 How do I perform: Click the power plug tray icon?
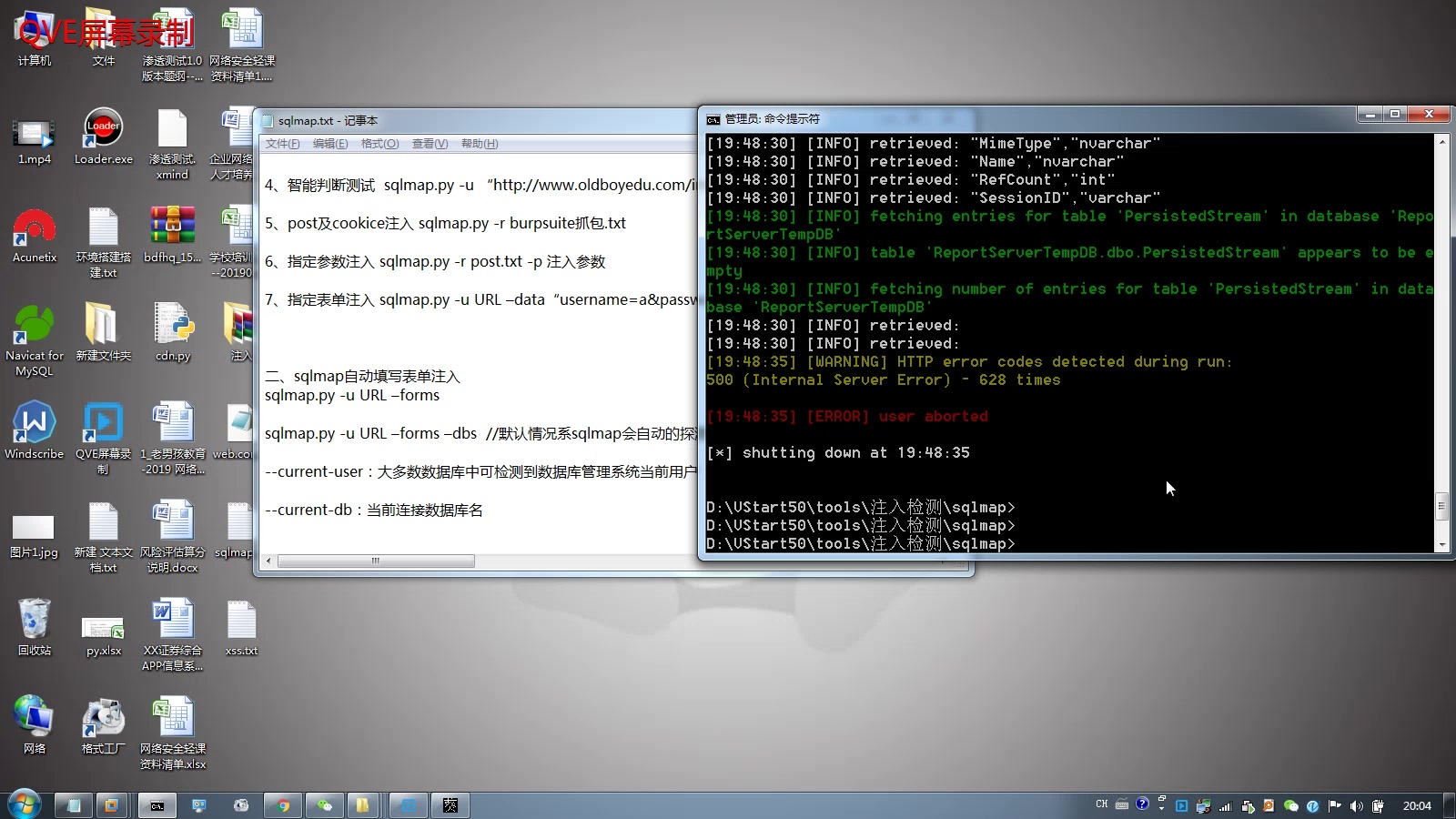point(1379,805)
